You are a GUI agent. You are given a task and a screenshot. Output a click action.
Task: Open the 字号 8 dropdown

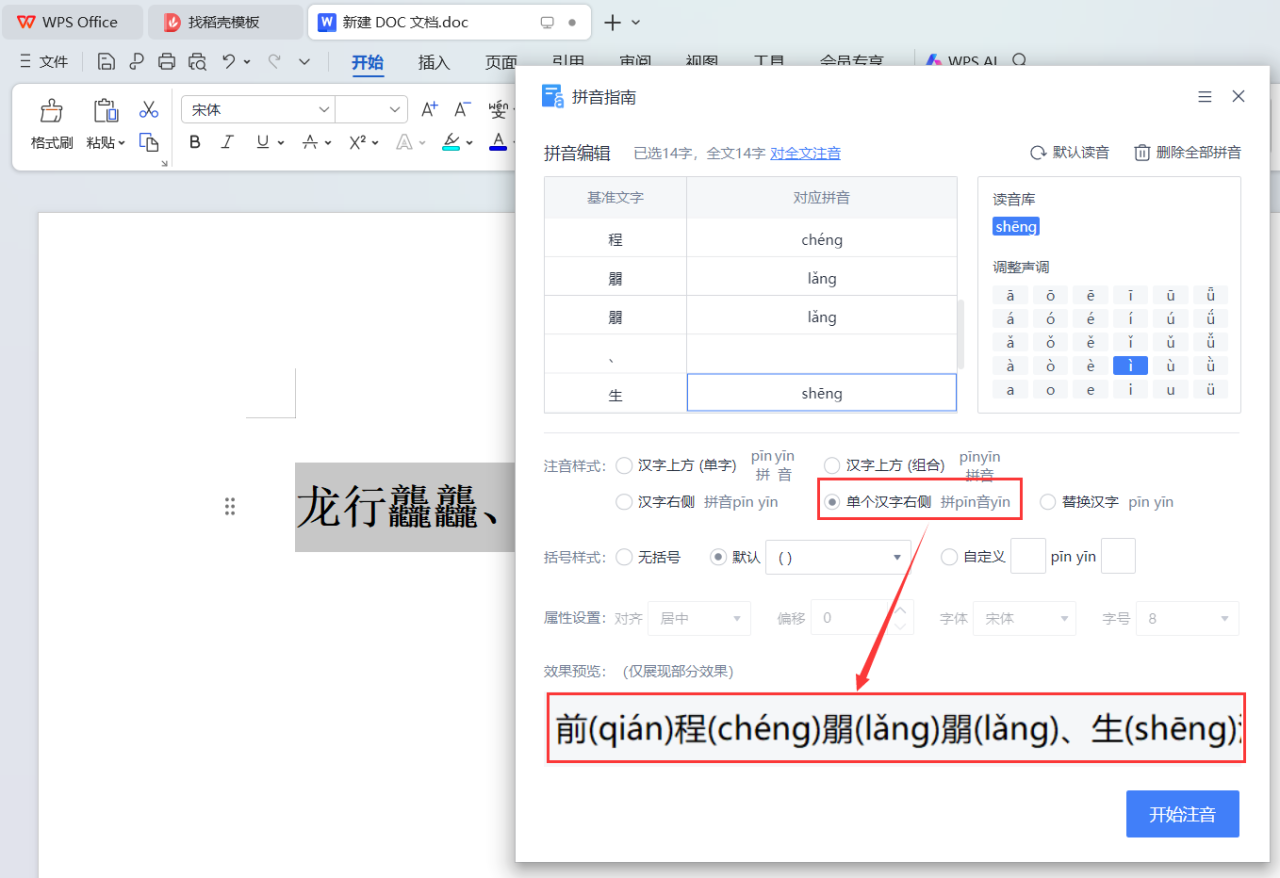coord(1188,618)
